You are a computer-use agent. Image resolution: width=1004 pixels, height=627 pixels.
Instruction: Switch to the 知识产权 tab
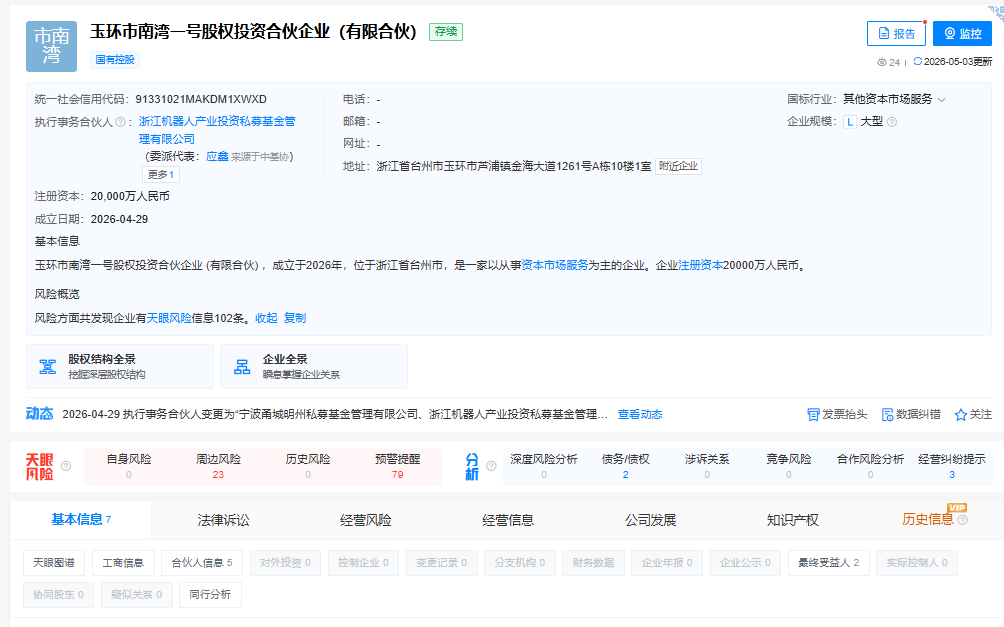(793, 520)
